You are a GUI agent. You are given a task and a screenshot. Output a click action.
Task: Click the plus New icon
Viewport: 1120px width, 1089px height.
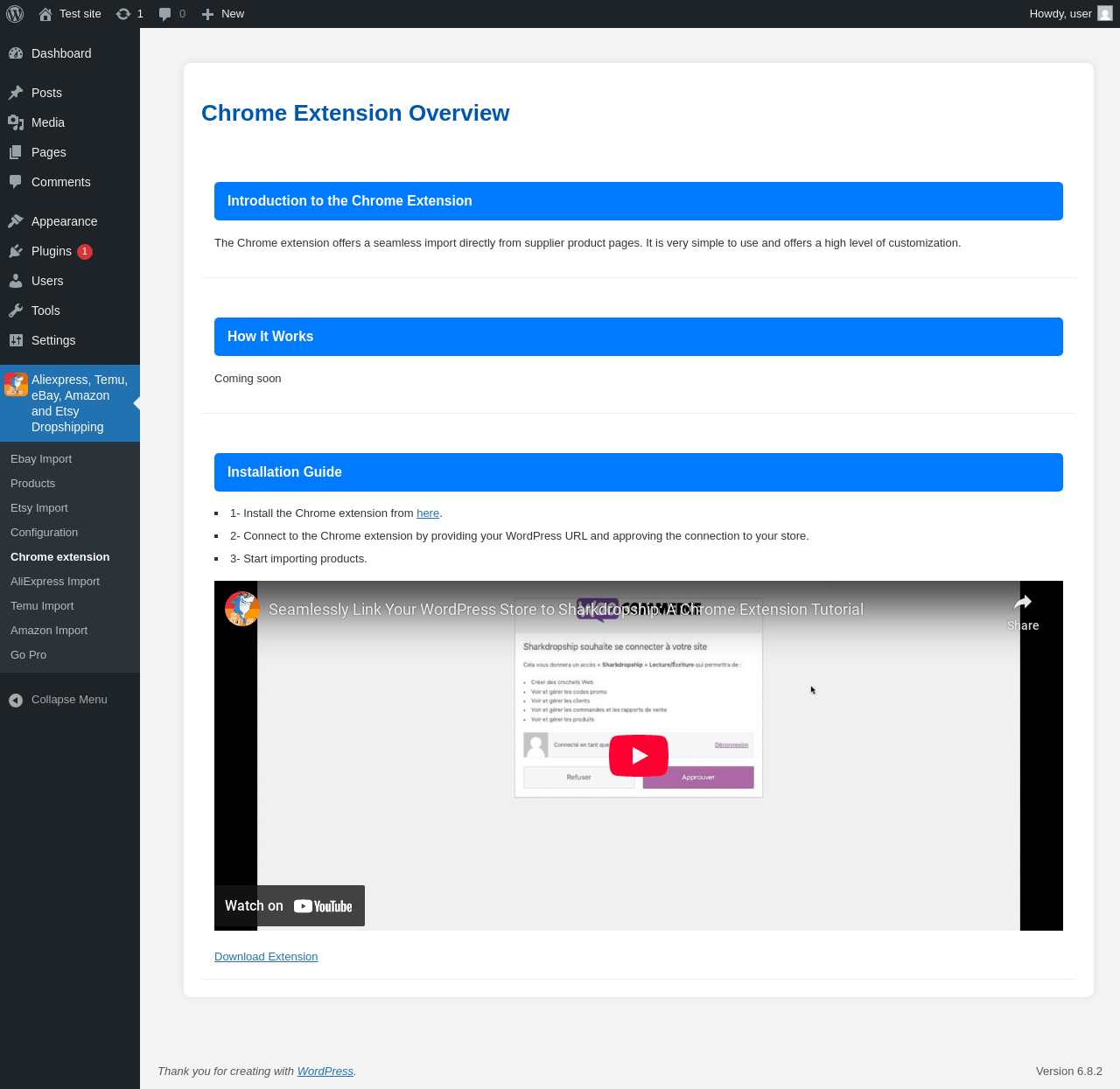[207, 14]
